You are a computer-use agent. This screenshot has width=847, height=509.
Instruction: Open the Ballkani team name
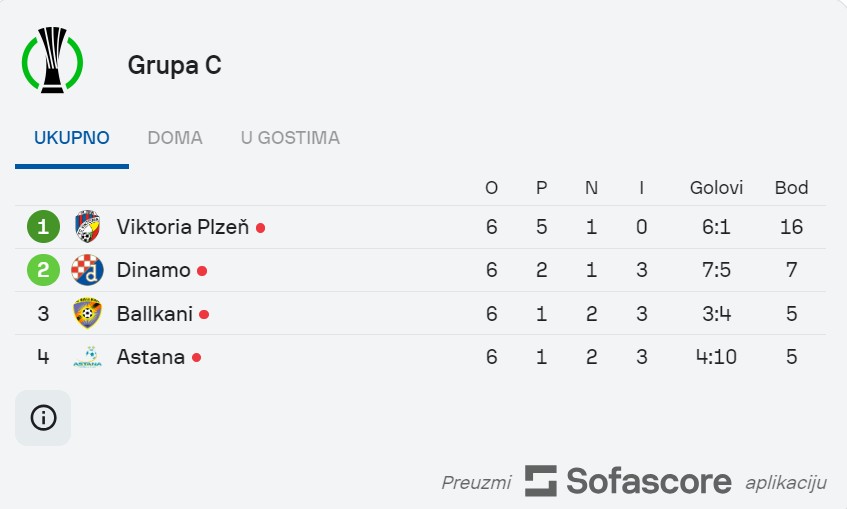154,314
